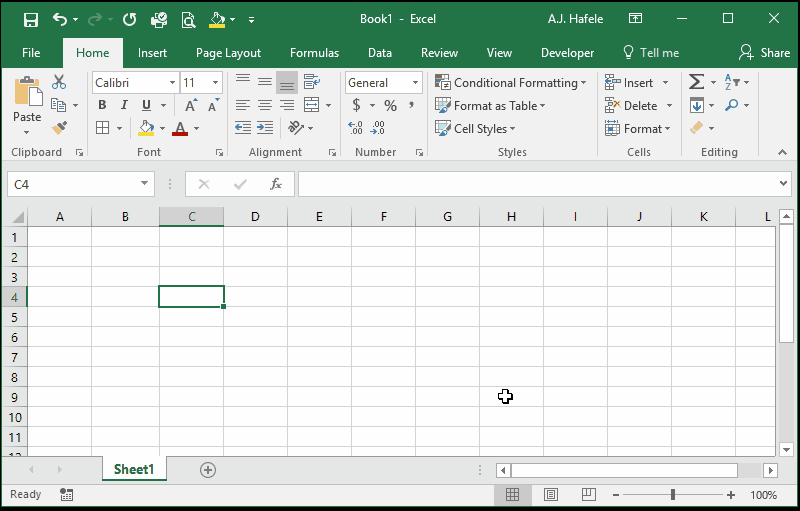Click the formula bar input field
800x511 pixels.
(x=538, y=184)
